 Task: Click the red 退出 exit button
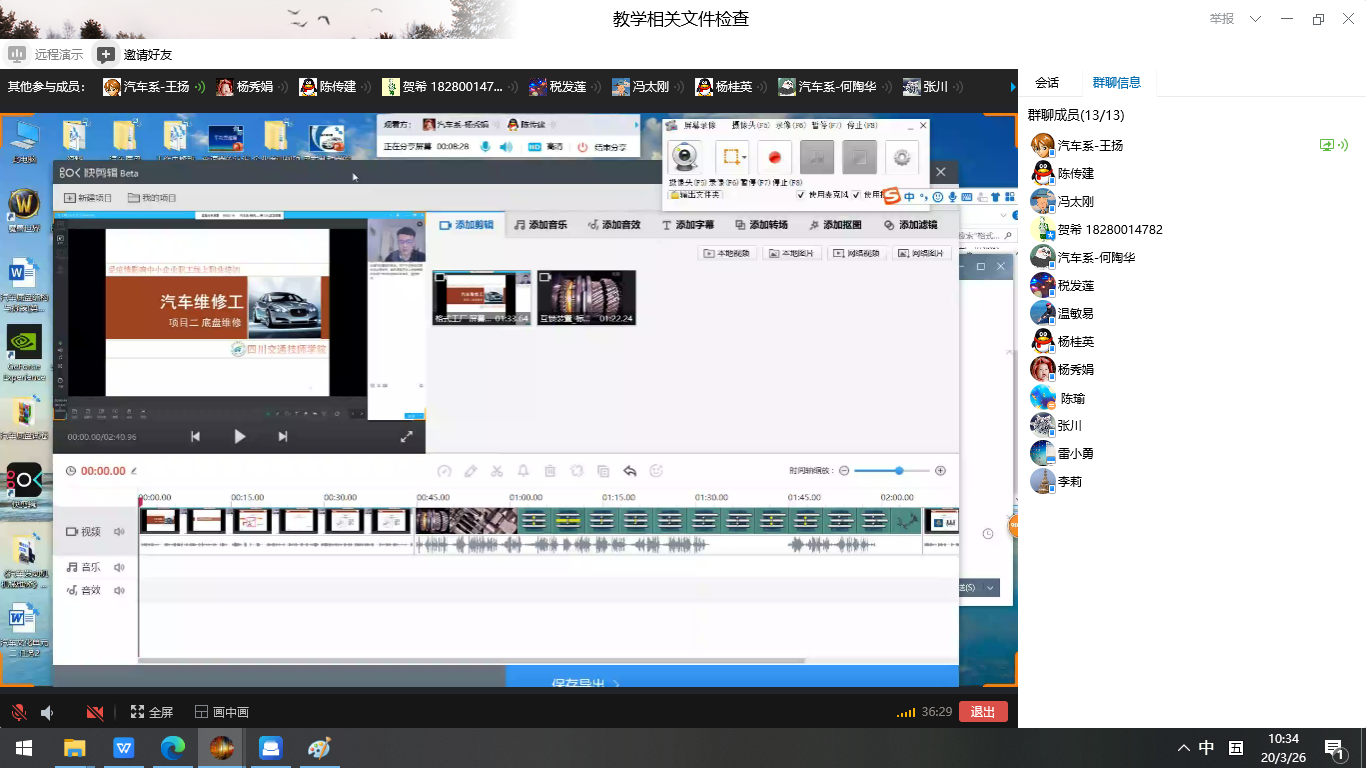click(x=982, y=712)
